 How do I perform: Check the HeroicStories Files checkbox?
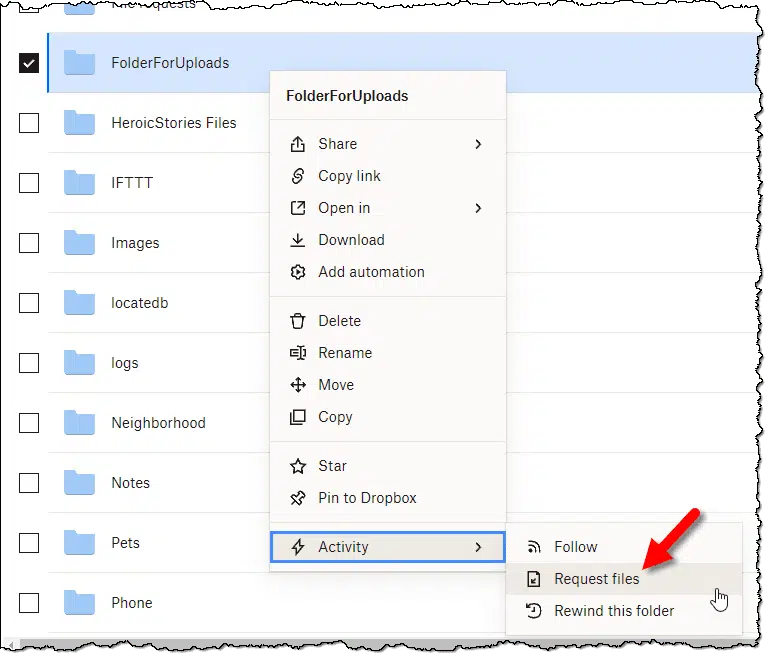coord(29,123)
